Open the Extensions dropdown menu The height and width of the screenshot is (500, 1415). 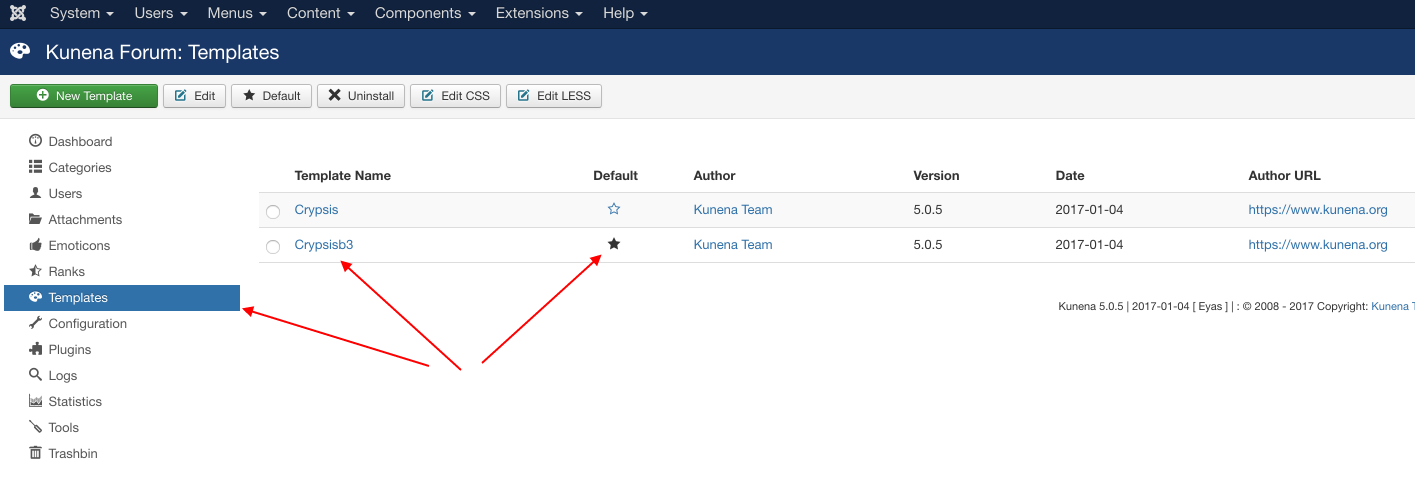pos(539,13)
